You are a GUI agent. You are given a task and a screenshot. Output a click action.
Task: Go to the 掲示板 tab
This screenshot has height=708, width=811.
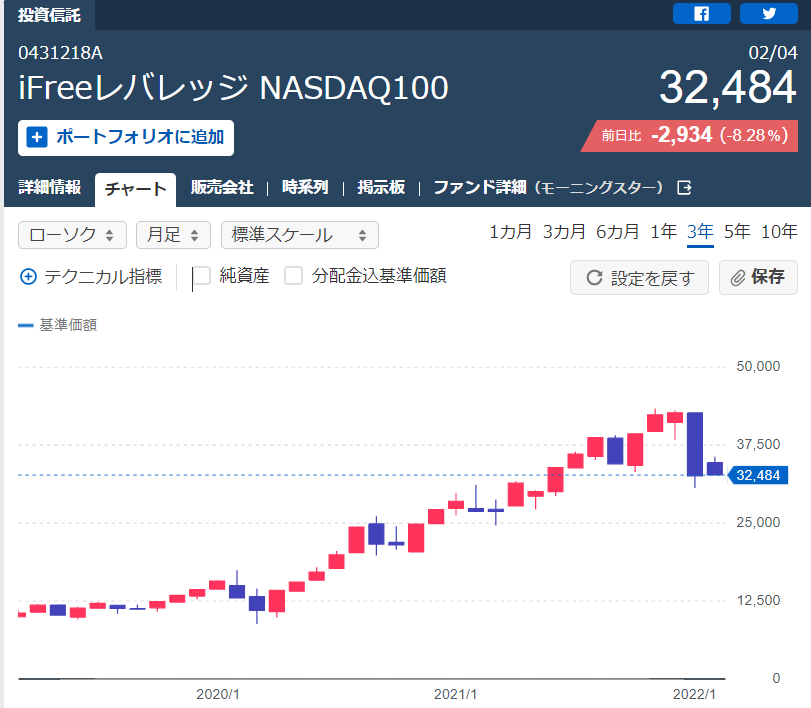(x=381, y=187)
